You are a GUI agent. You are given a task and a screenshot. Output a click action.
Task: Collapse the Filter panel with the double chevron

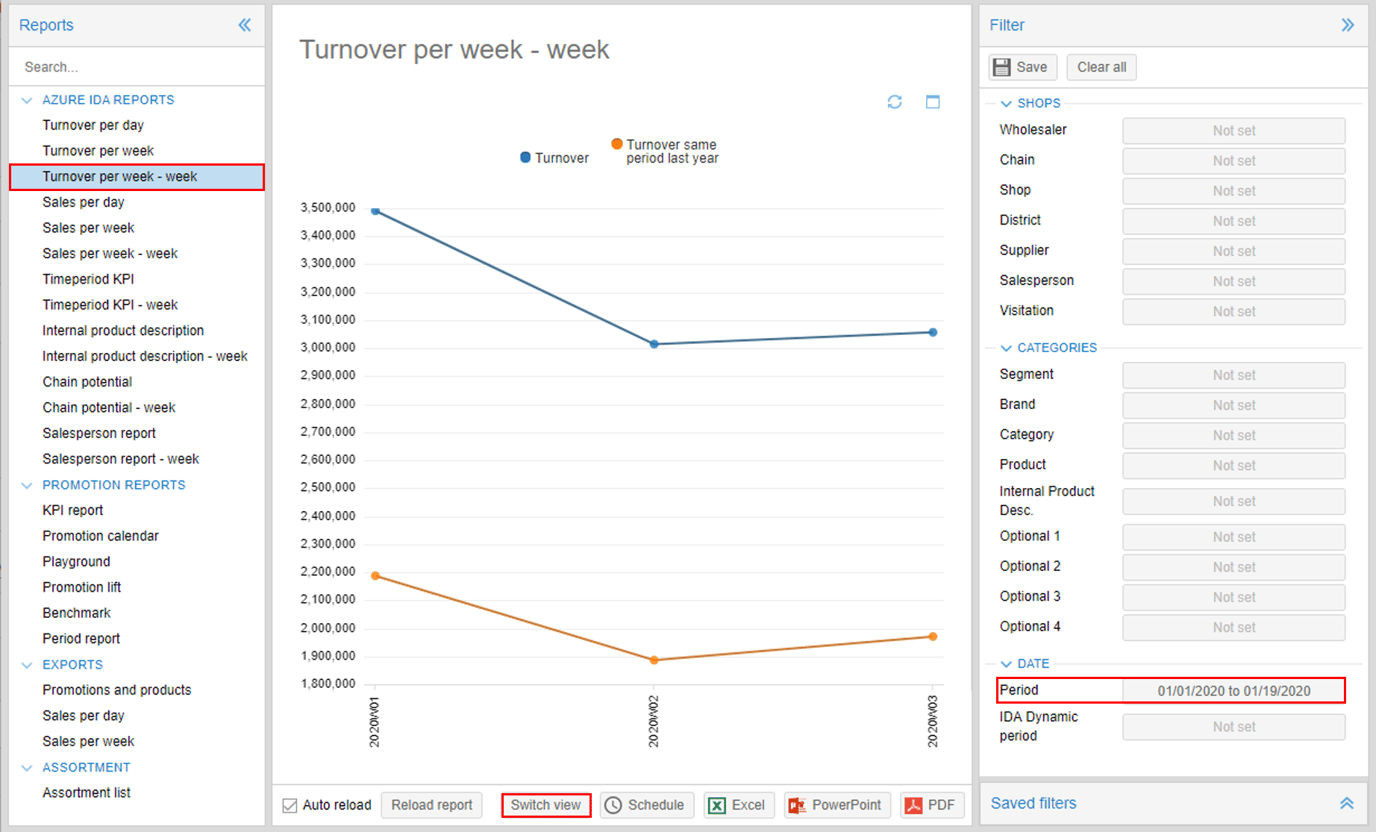click(x=1348, y=24)
